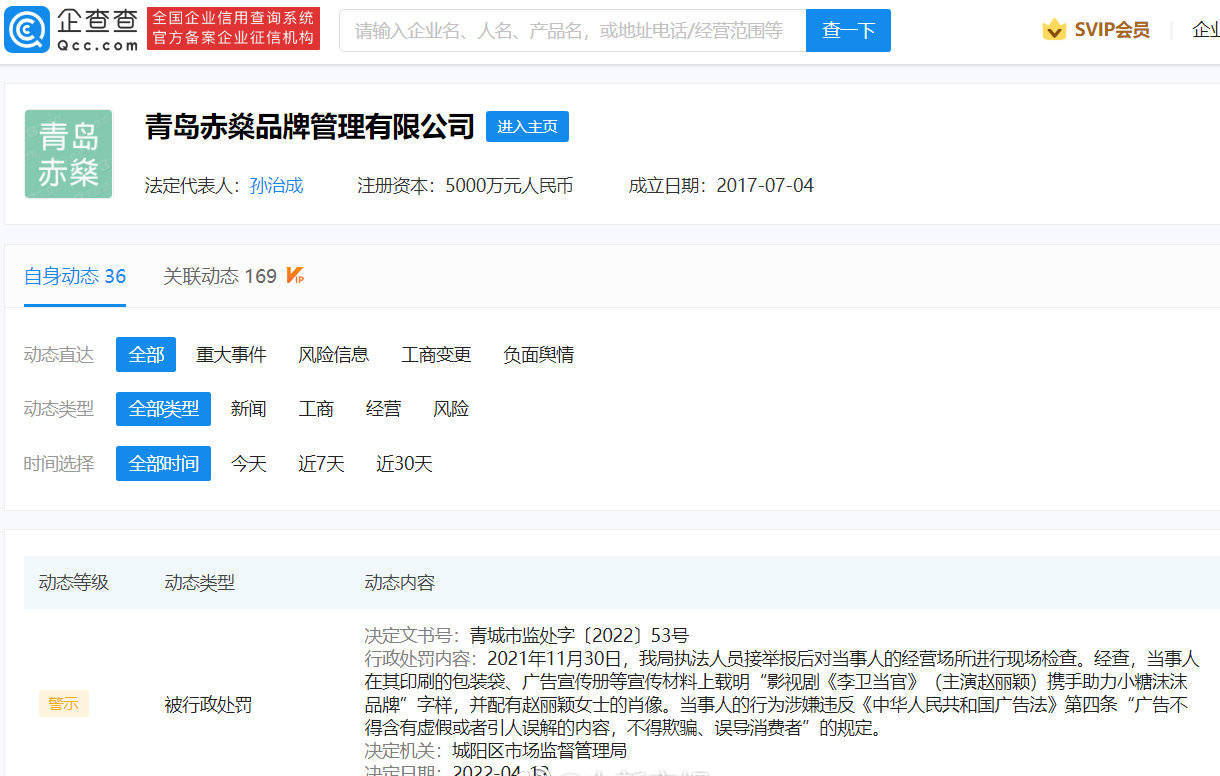
Task: Filter time to 近30天
Action: tap(404, 464)
